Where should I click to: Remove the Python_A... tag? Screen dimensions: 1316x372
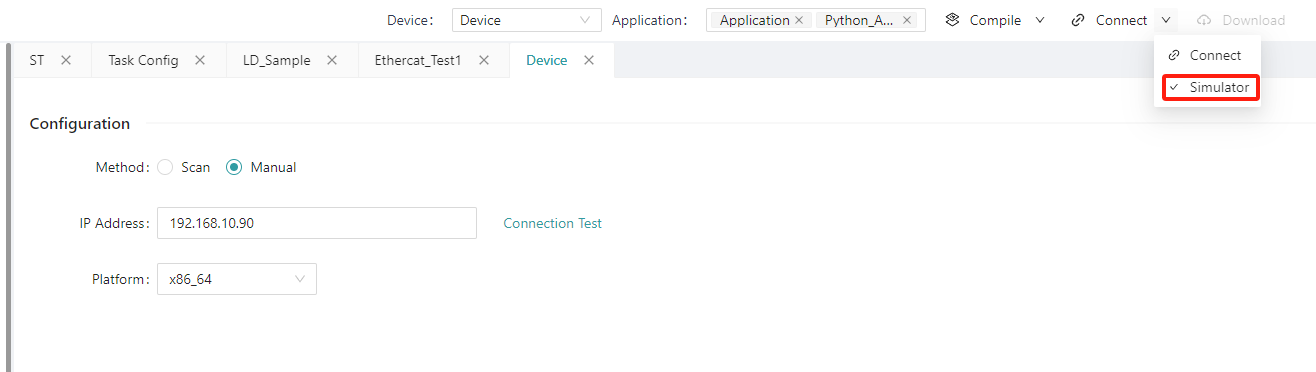[907, 20]
